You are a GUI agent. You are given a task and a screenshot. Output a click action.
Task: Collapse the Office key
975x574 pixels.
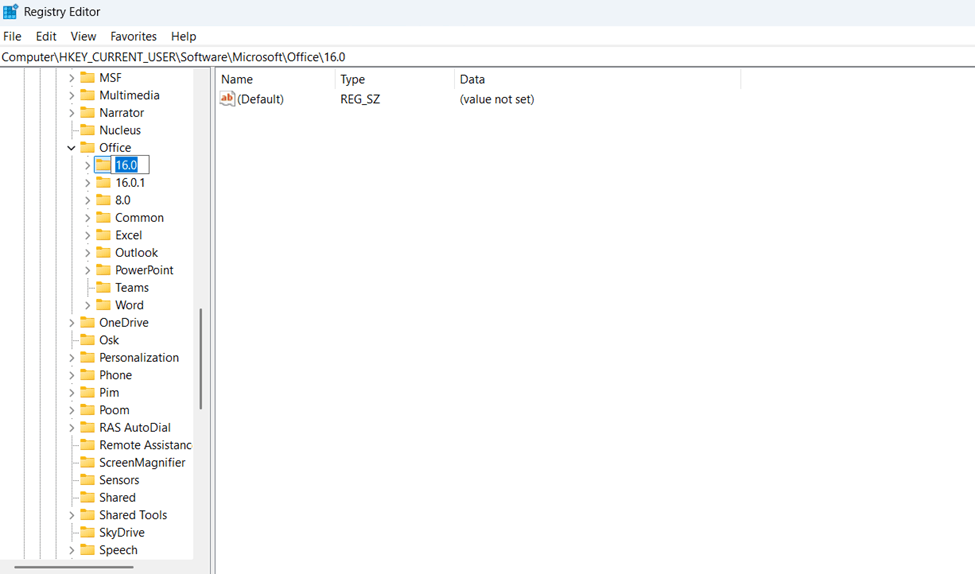[72, 147]
